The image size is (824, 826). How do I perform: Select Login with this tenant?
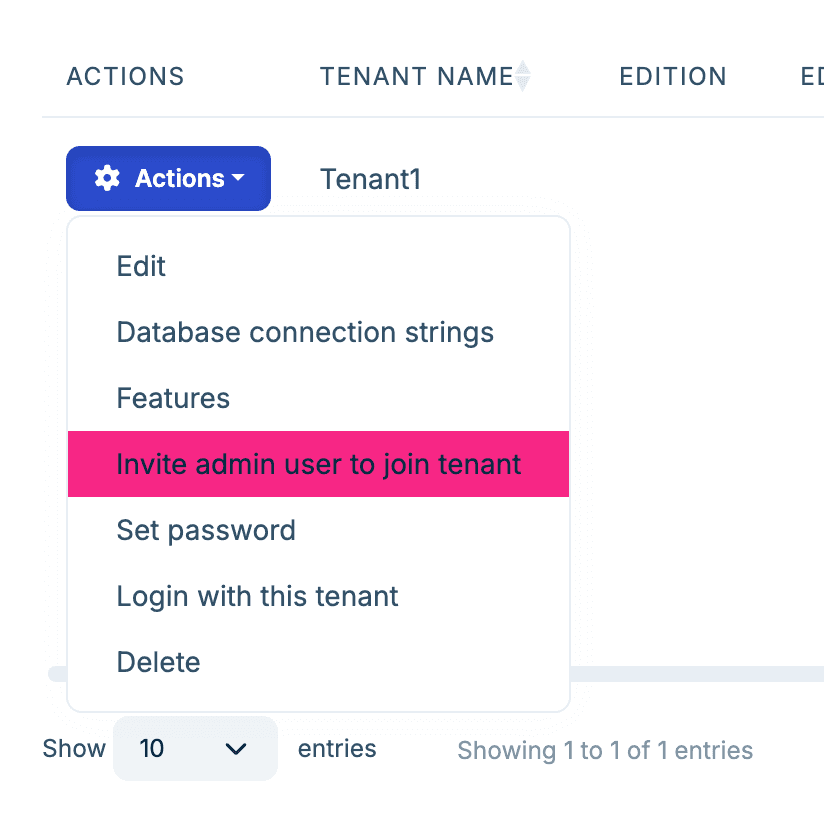tap(257, 596)
